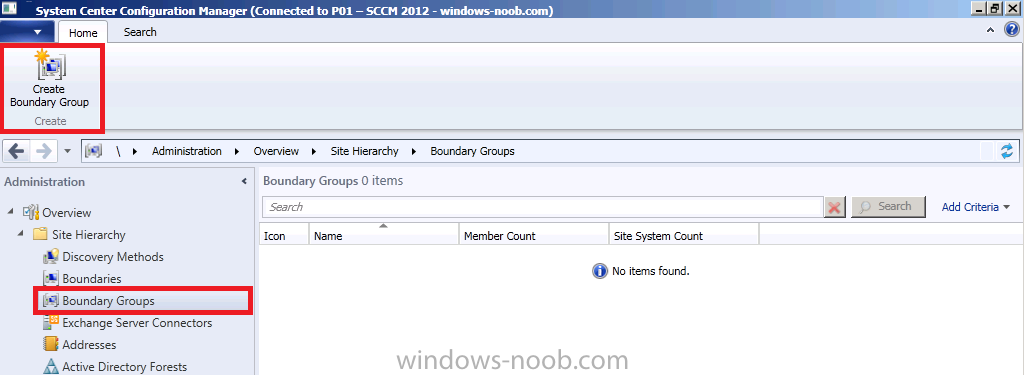
Task: Click the Exchange Server Connectors icon
Action: click(x=52, y=322)
